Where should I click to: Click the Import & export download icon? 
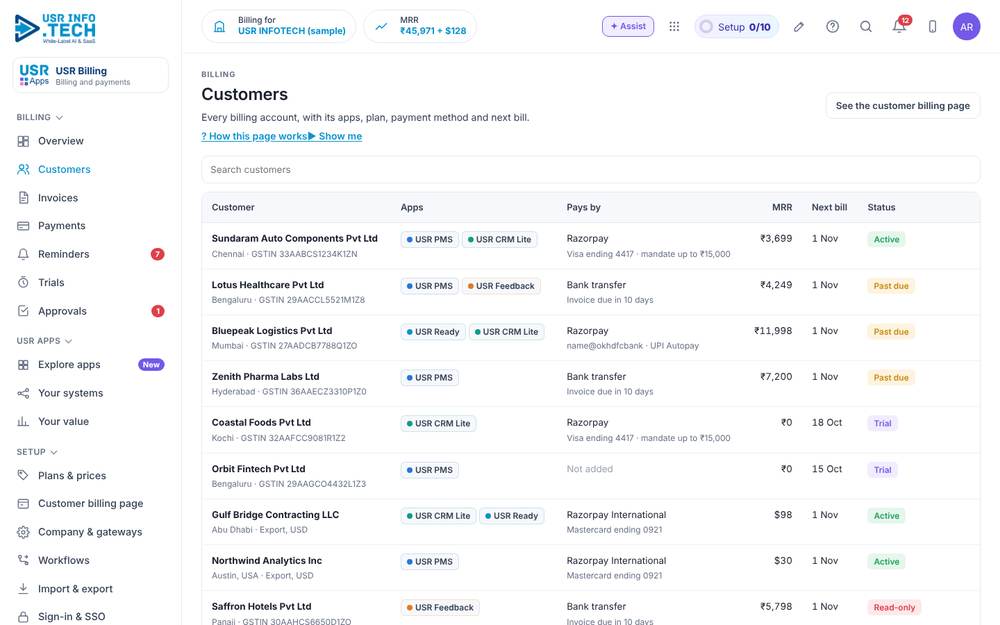23,589
